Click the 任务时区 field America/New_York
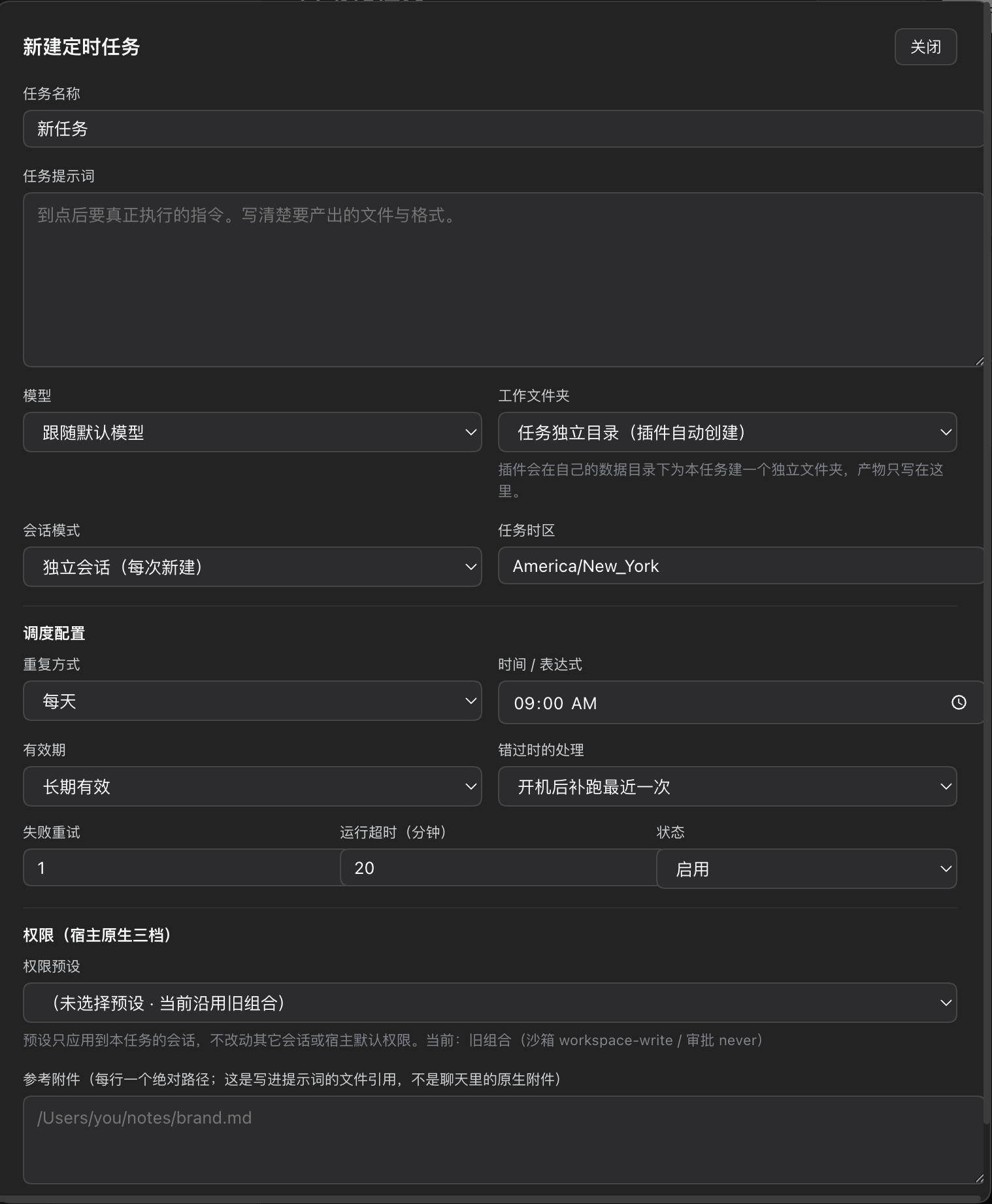The width and height of the screenshot is (992, 1204). coord(741,565)
